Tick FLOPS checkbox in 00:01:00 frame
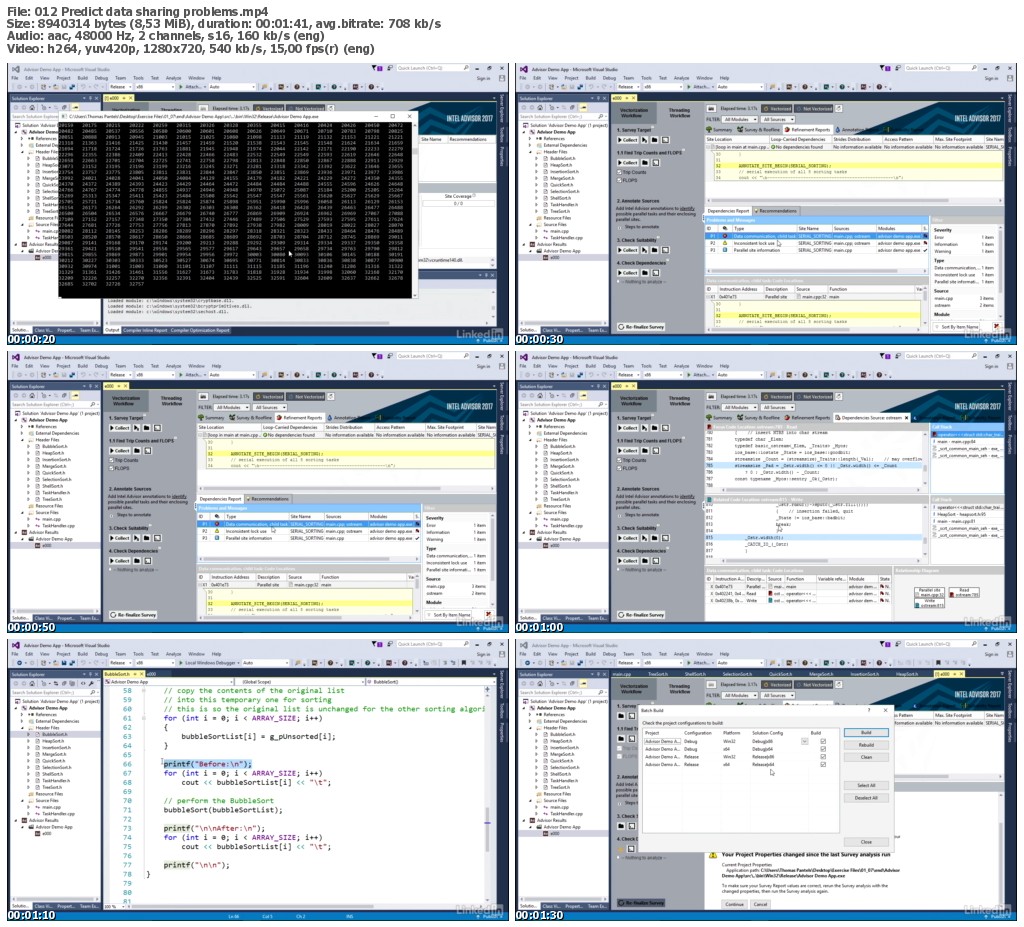 [x=619, y=468]
